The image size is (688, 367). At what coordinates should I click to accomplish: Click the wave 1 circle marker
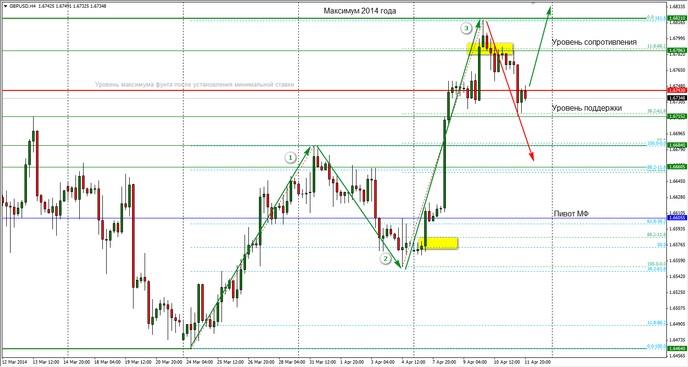pyautogui.click(x=290, y=158)
